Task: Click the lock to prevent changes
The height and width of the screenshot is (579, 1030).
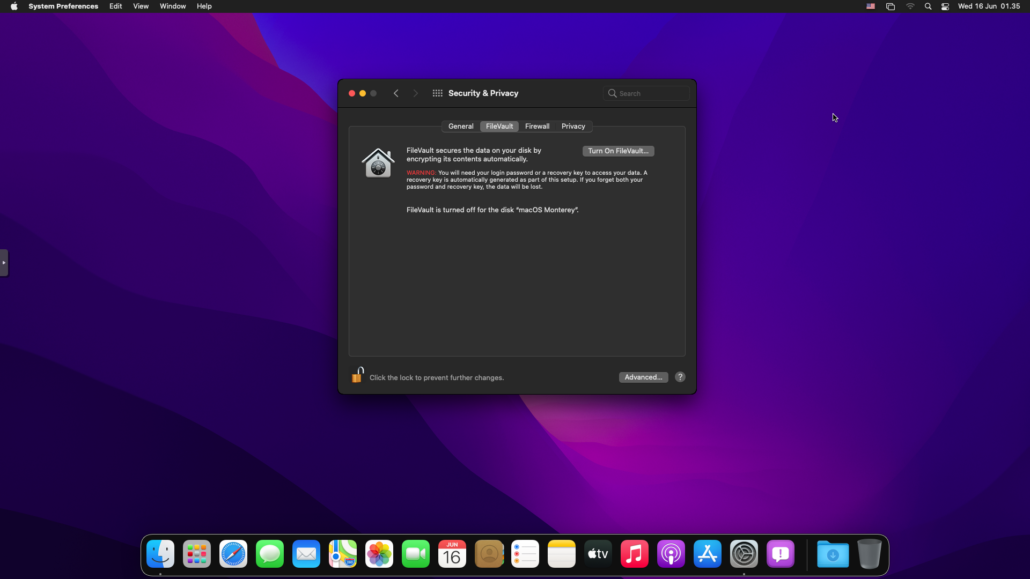Action: tap(357, 375)
